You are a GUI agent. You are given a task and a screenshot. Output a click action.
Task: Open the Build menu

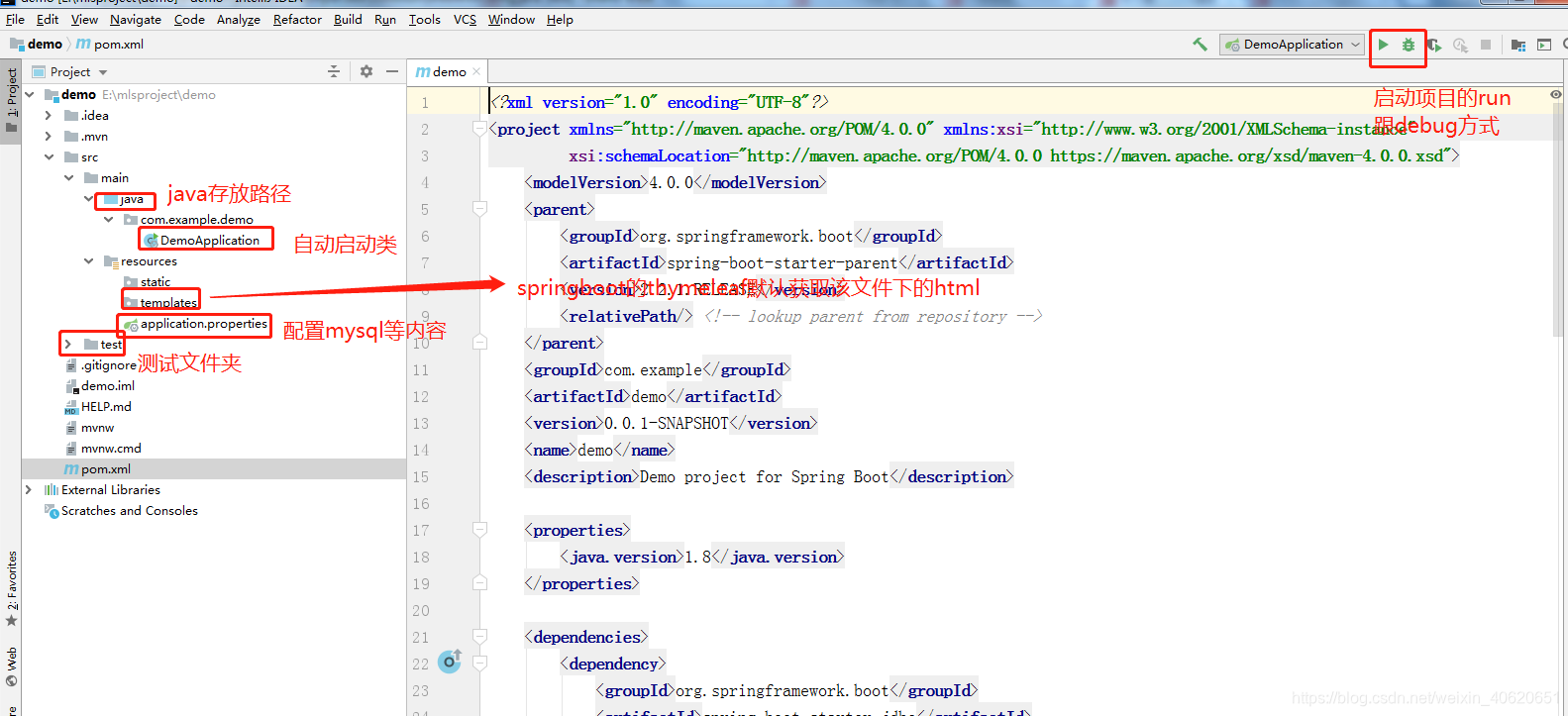[348, 19]
